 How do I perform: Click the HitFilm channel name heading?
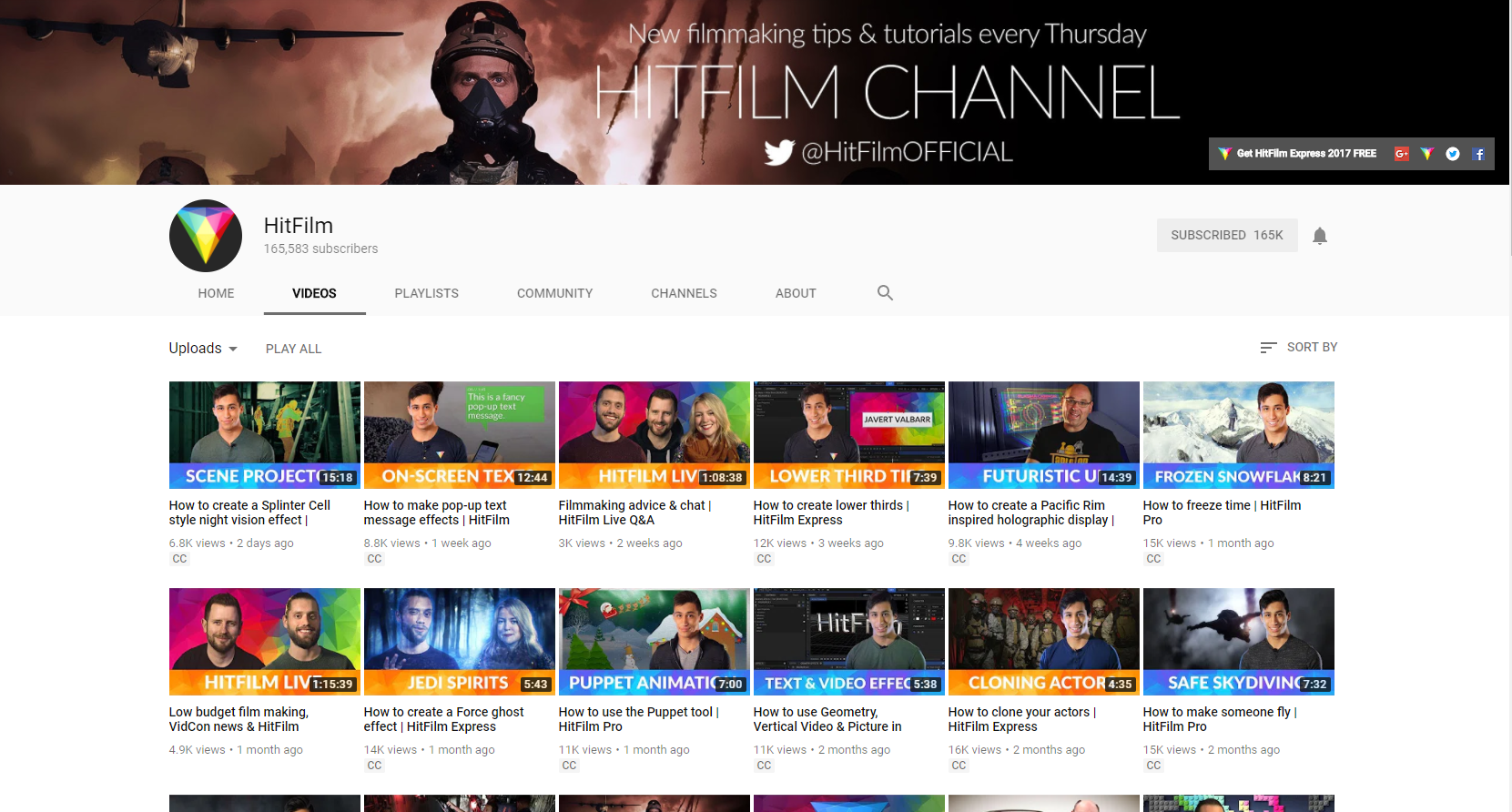click(299, 226)
